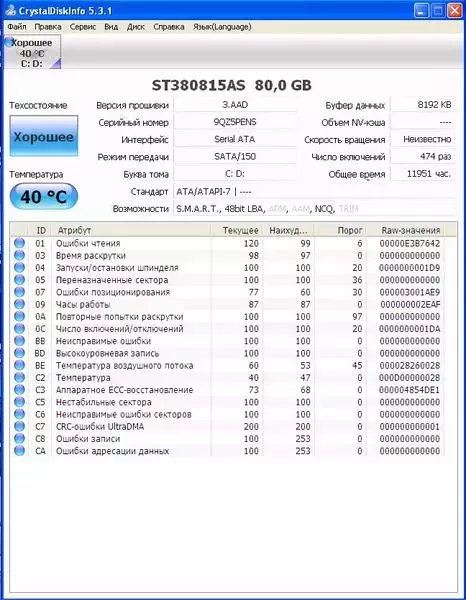
Task: Click the Буква тома field C: D:
Action: click(x=235, y=174)
